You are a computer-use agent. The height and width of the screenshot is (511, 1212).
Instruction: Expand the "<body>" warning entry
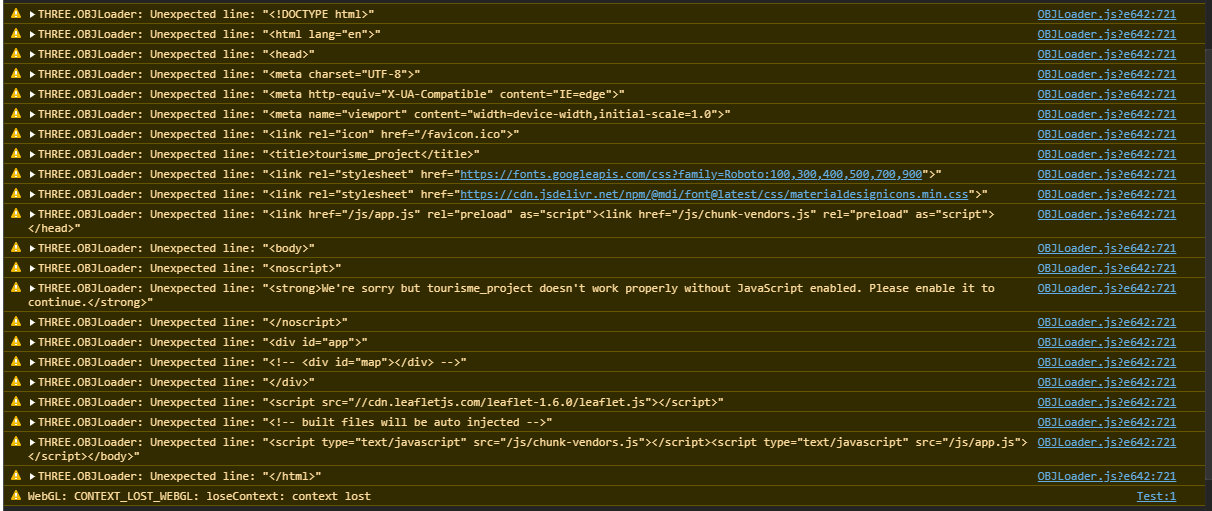coord(32,248)
